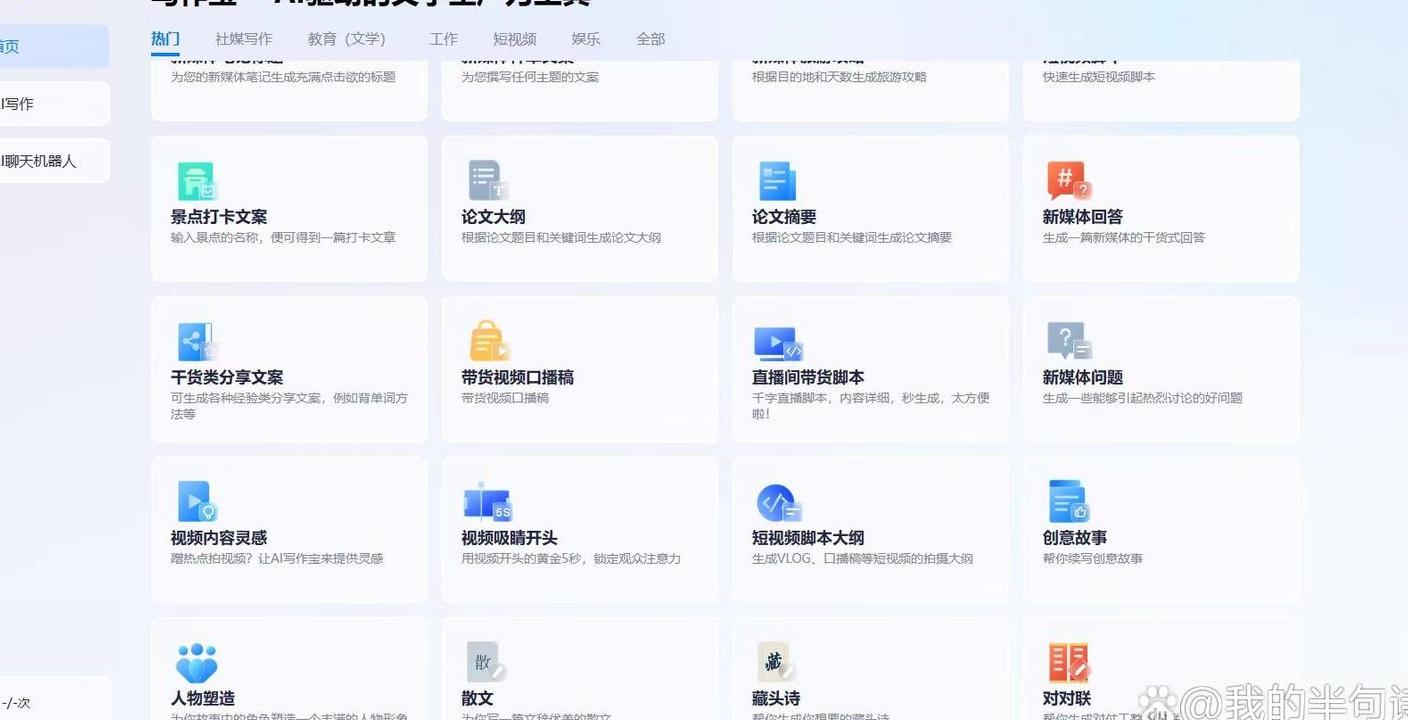This screenshot has width=1408, height=720.
Task: Click description 为您撰写任何主题的文案
Action: pyautogui.click(x=530, y=77)
